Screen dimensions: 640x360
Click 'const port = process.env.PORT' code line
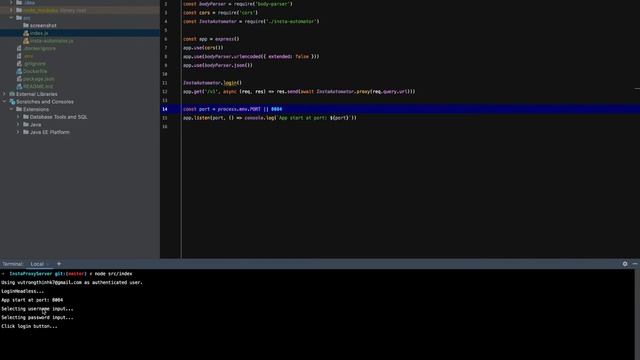(x=233, y=109)
